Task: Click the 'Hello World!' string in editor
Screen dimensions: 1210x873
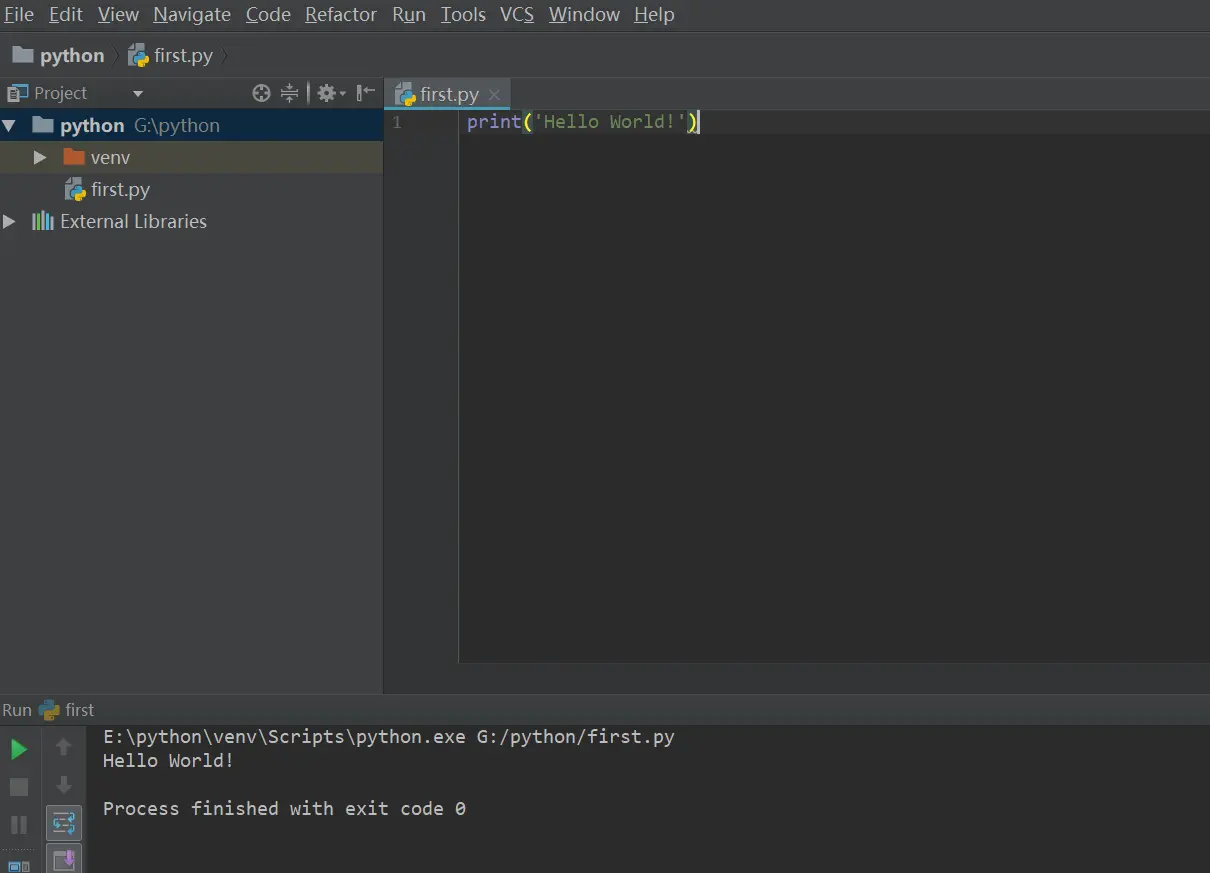Action: [x=611, y=122]
